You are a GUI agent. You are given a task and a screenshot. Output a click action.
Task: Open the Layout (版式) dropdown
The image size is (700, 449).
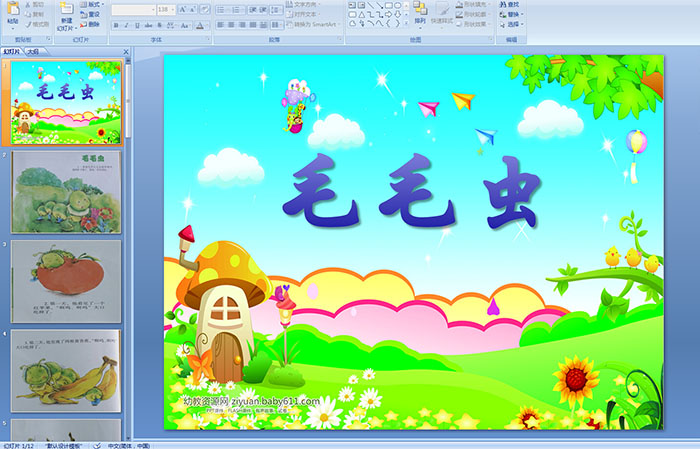[x=92, y=4]
